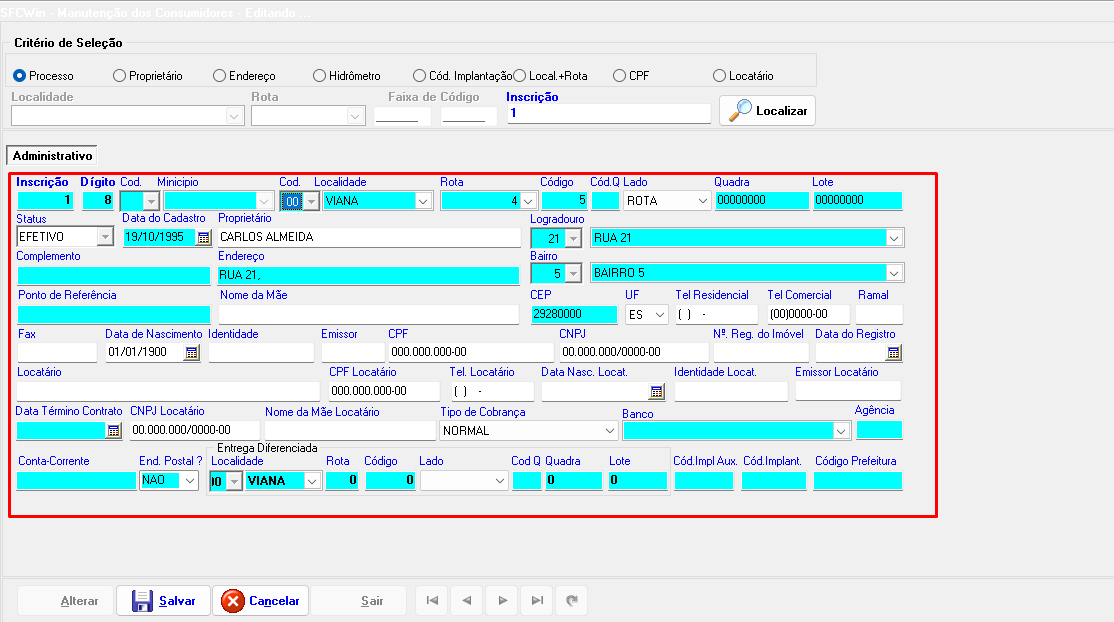Viewport: 1114px width, 622px height.
Task: Click the Salvar floppy disk button
Action: point(164,601)
